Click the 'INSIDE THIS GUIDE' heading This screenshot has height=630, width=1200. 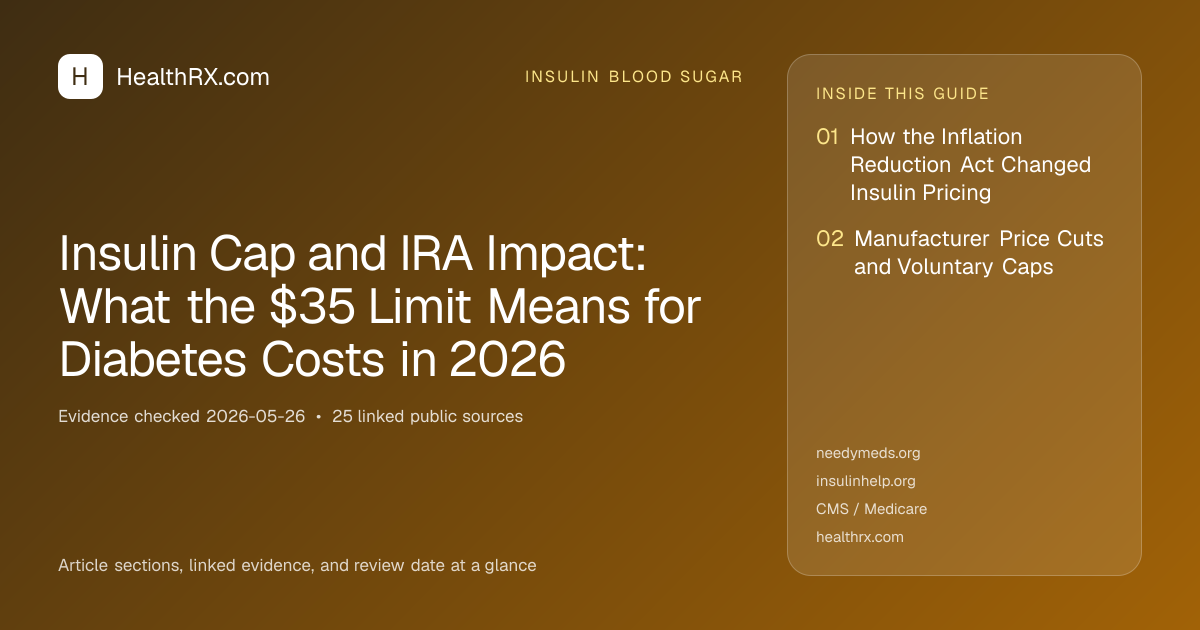903,94
